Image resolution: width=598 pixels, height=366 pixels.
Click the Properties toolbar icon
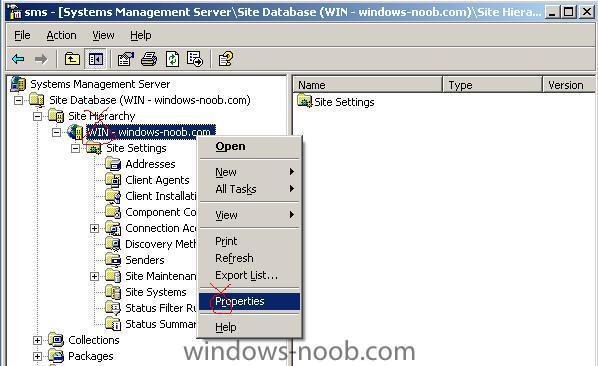[x=125, y=59]
